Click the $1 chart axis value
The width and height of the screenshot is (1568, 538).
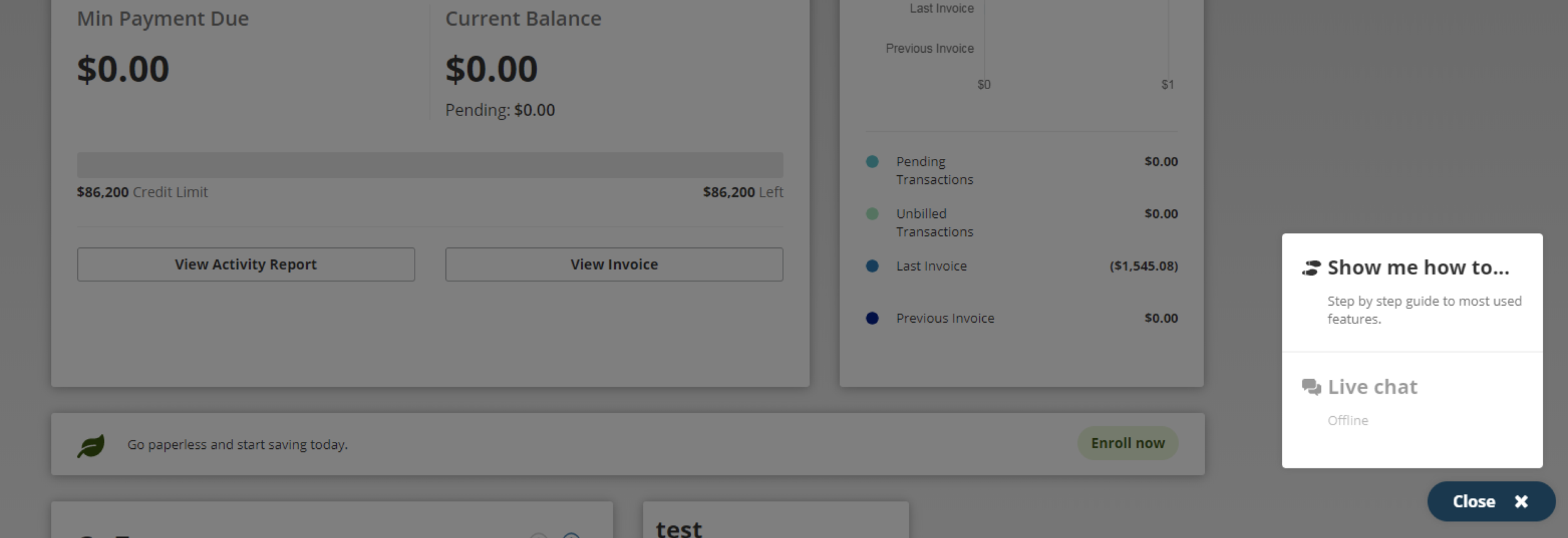pos(1167,84)
